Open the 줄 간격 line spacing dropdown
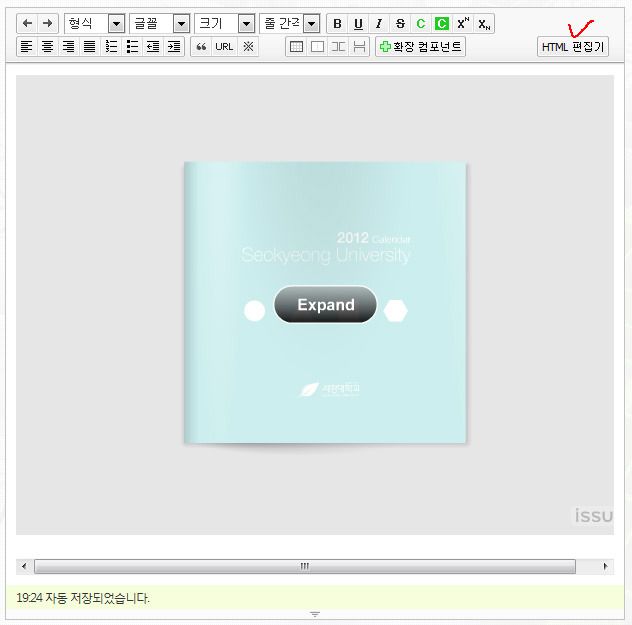The image size is (632, 625). click(x=290, y=23)
